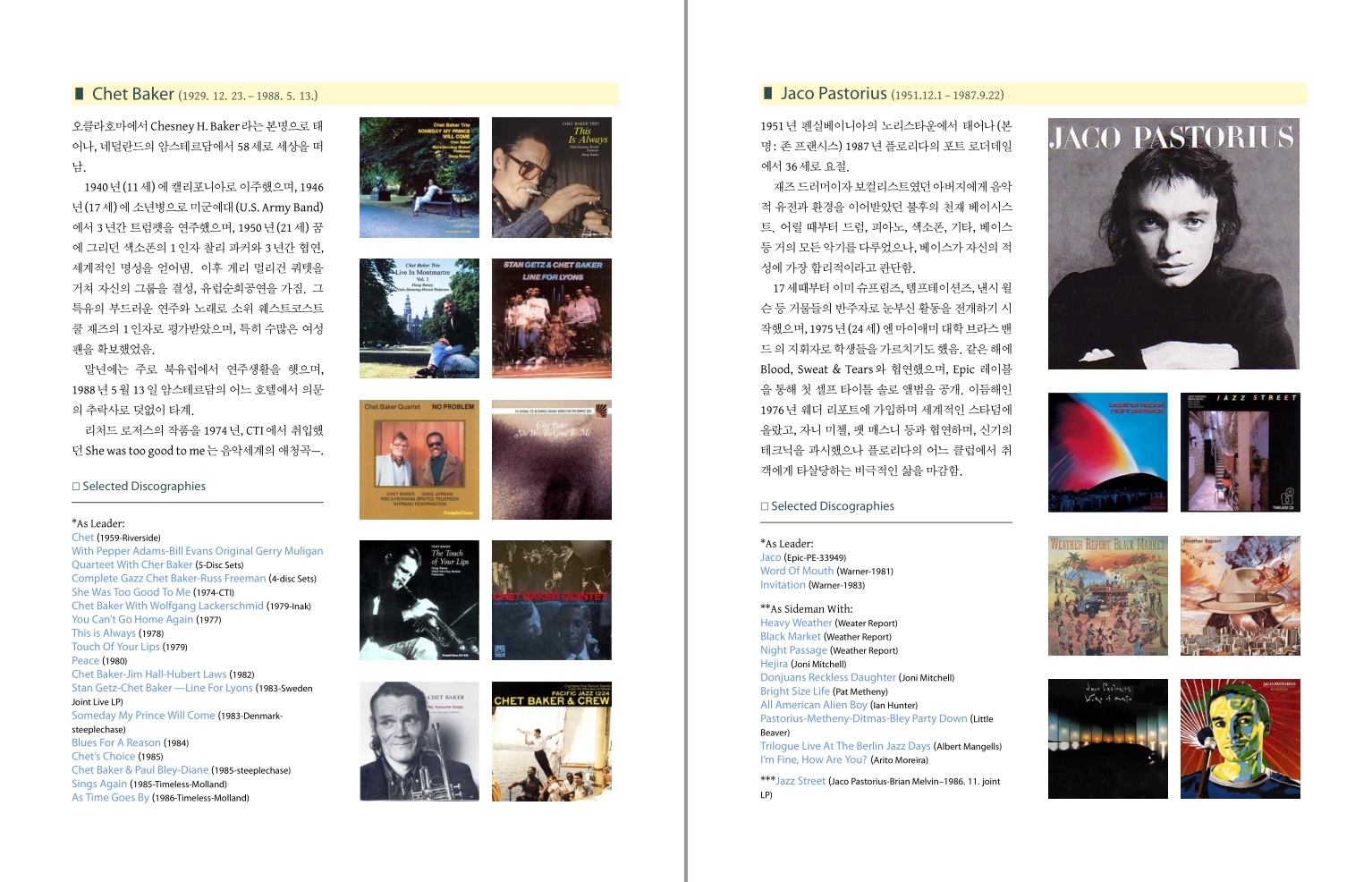This screenshot has height=882, width=1372.
Task: Open the 'Jazz Street' album cover
Action: tap(1241, 453)
